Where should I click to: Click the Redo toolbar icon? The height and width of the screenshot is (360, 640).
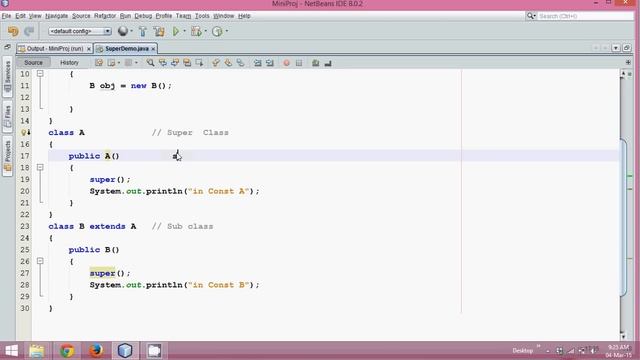tap(29, 31)
